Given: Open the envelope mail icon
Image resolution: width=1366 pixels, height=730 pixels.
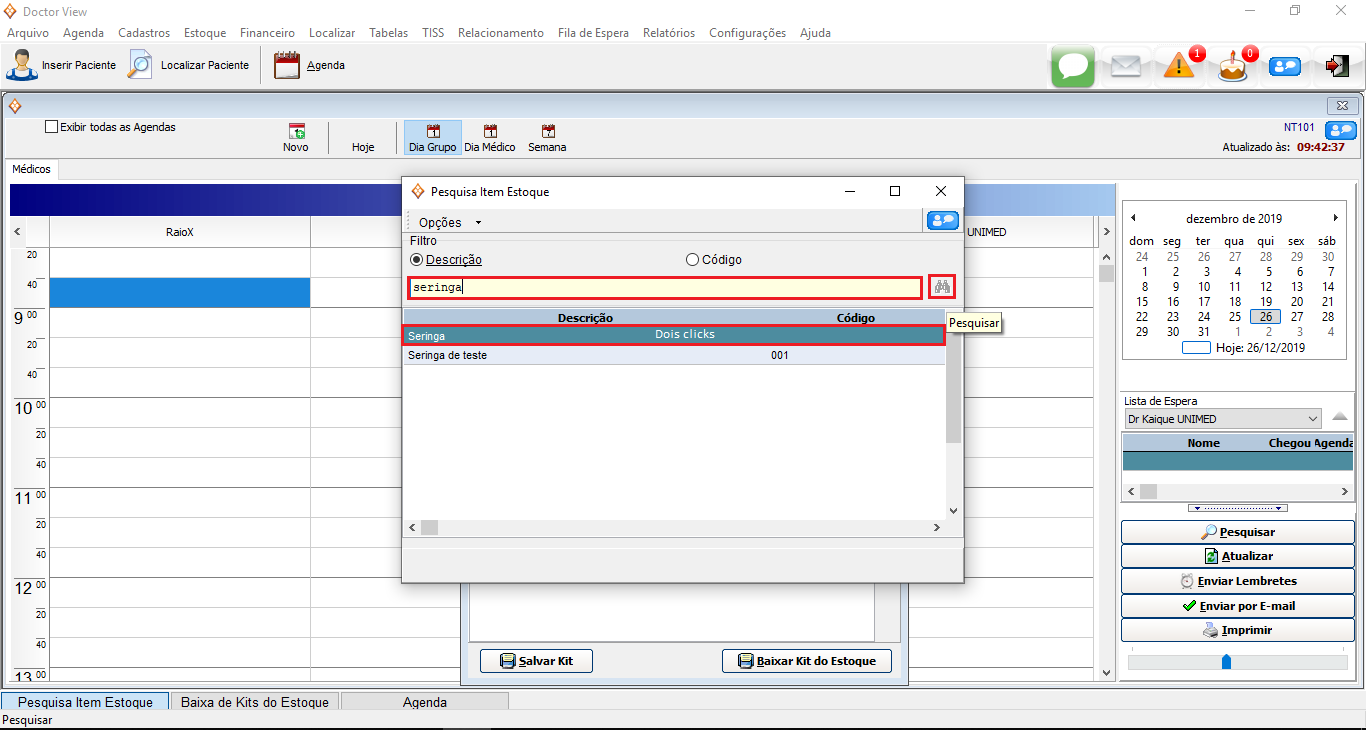Looking at the screenshot, I should pos(1125,67).
